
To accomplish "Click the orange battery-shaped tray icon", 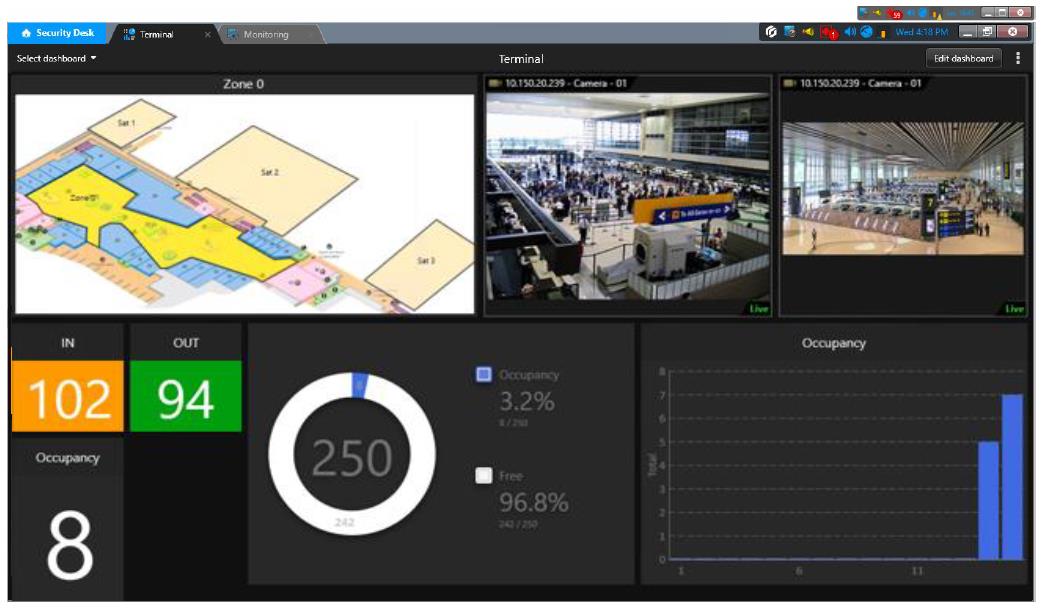I will pos(883,33).
